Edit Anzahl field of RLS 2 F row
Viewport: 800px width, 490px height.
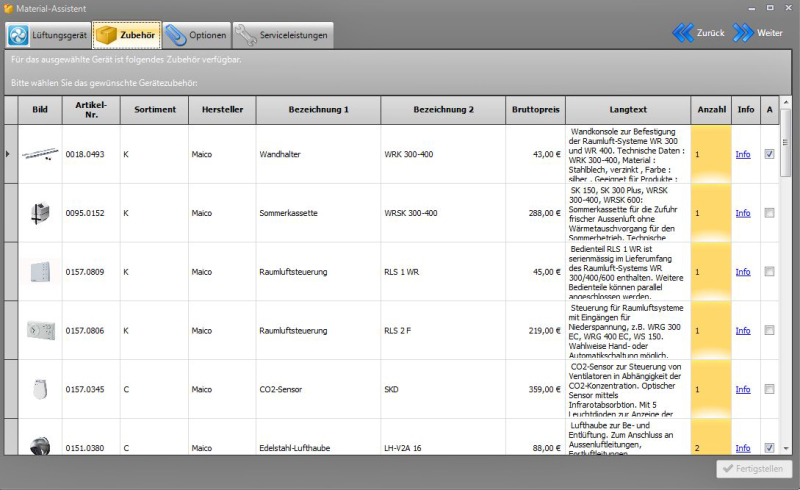711,330
